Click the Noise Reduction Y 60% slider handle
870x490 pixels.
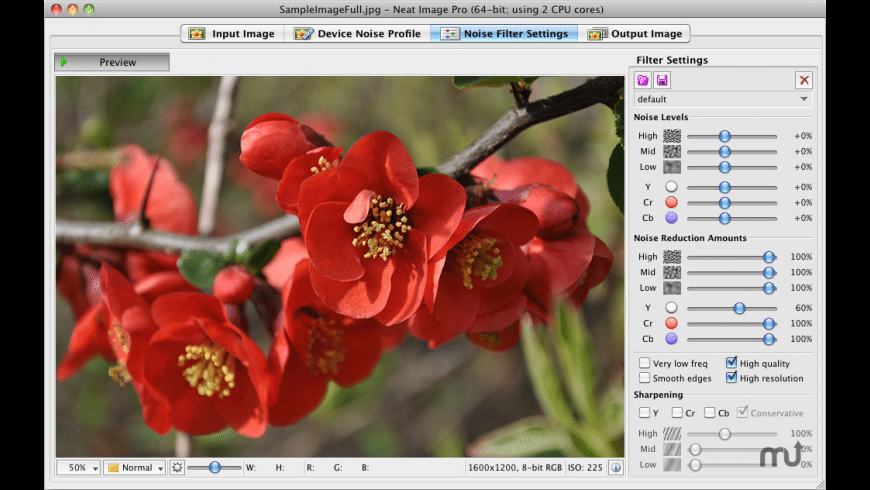click(x=740, y=308)
